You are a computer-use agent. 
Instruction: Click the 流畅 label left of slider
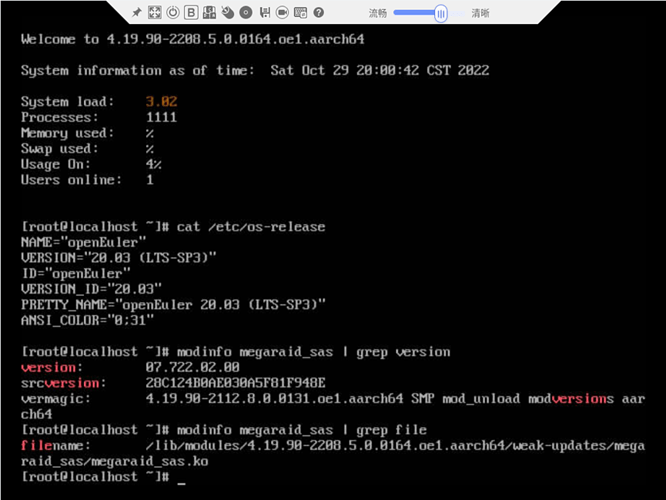[377, 13]
